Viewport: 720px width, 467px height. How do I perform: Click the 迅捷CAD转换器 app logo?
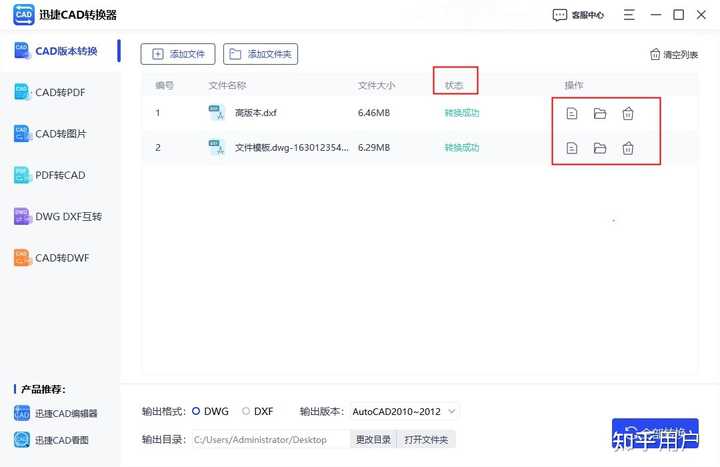click(x=24, y=15)
